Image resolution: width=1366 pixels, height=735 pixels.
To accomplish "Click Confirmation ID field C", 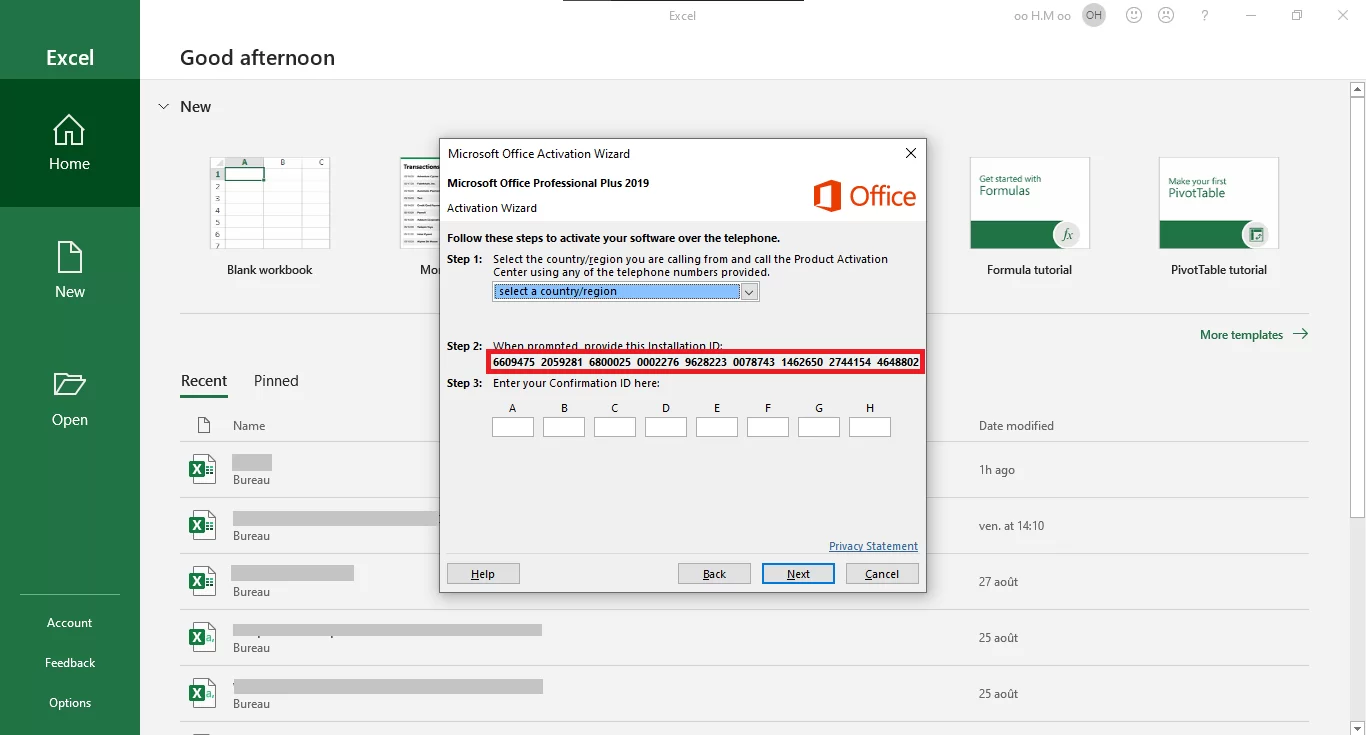I will pyautogui.click(x=615, y=427).
